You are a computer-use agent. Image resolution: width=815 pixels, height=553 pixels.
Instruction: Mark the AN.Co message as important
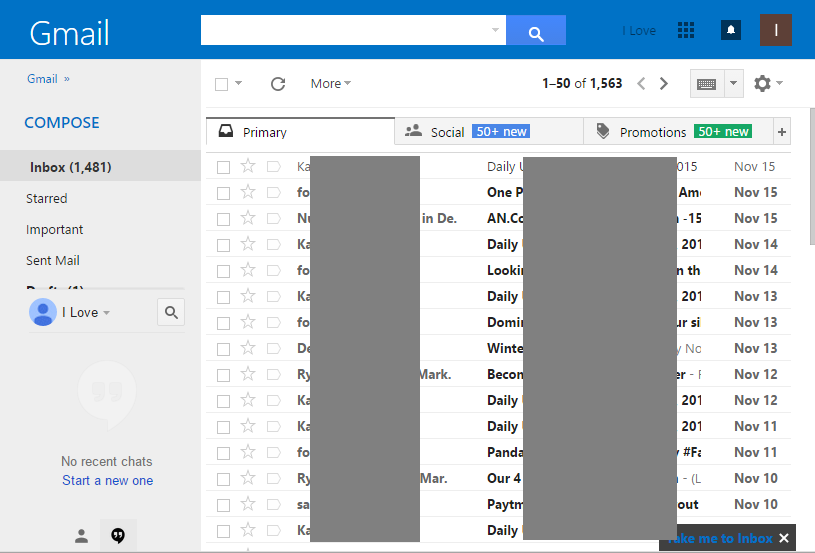[274, 218]
